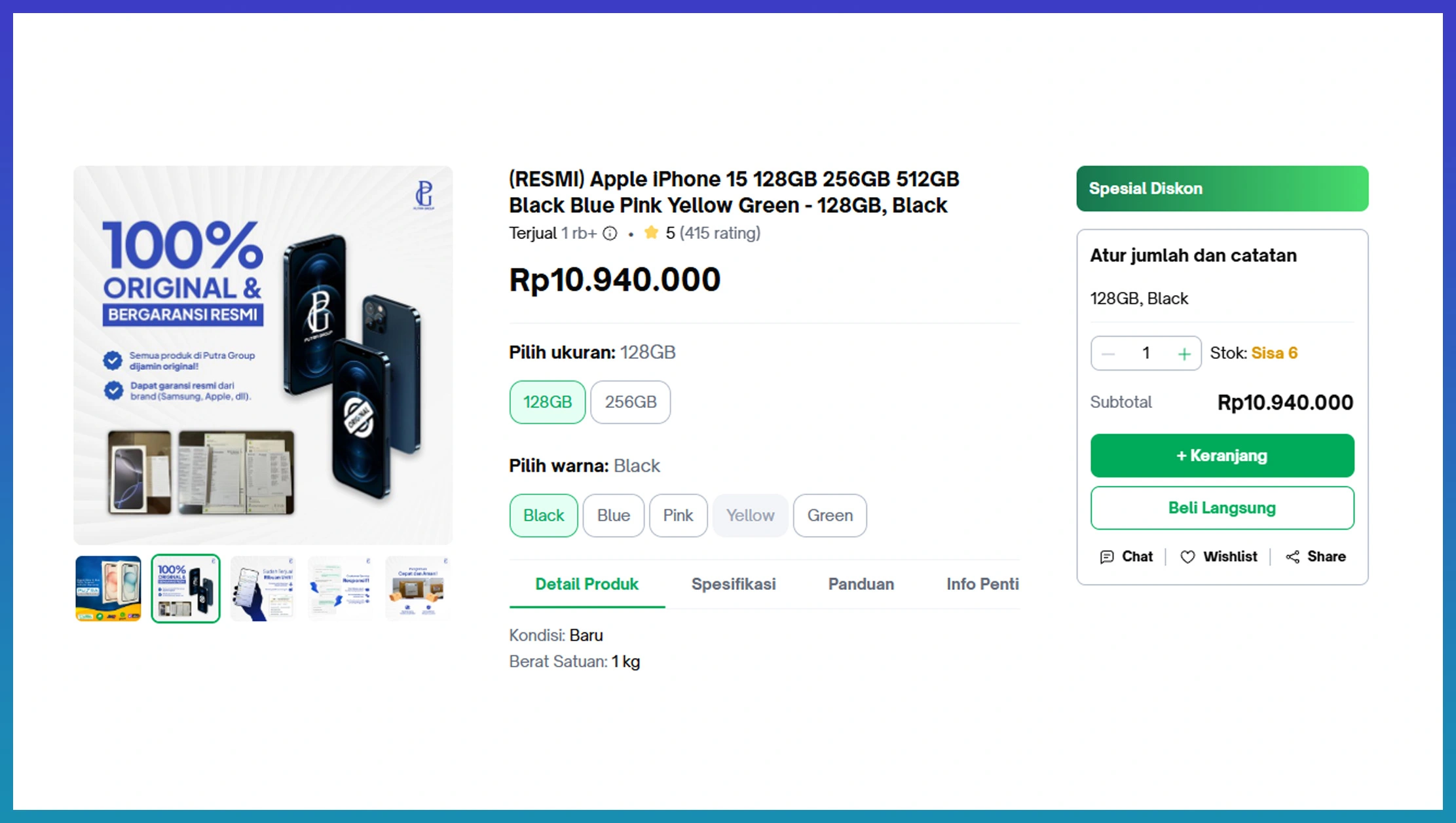Click the info icon beside Terjual 1 rb+

[610, 234]
